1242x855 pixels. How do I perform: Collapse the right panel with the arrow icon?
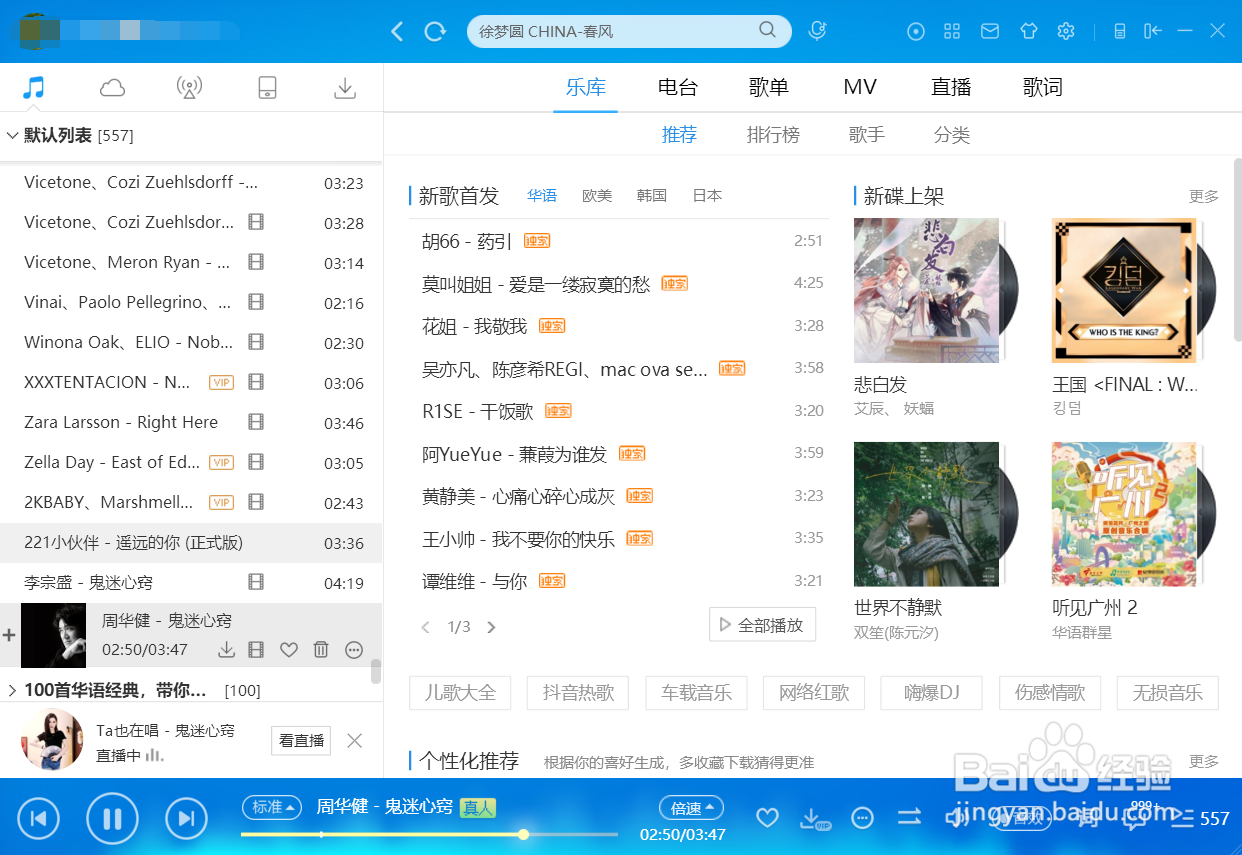(1153, 32)
